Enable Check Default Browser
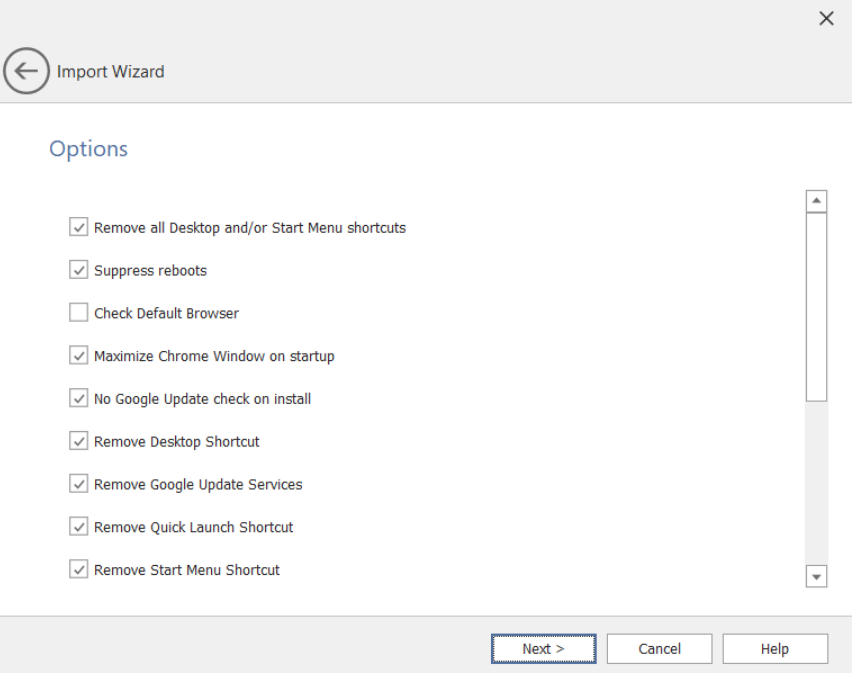852x673 pixels. tap(78, 313)
